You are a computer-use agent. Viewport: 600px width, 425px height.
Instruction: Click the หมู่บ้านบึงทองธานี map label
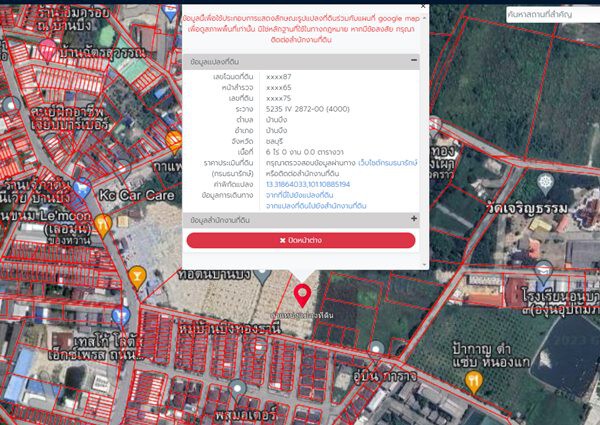[229, 328]
